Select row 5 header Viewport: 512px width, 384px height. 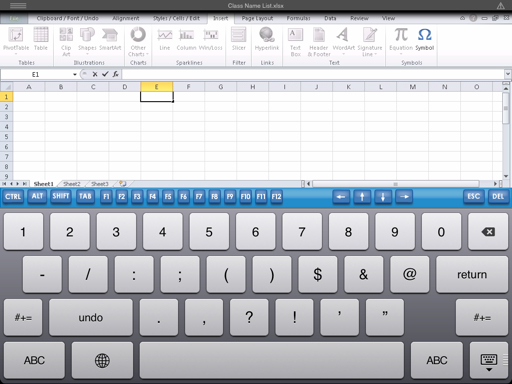pyautogui.click(x=6, y=137)
